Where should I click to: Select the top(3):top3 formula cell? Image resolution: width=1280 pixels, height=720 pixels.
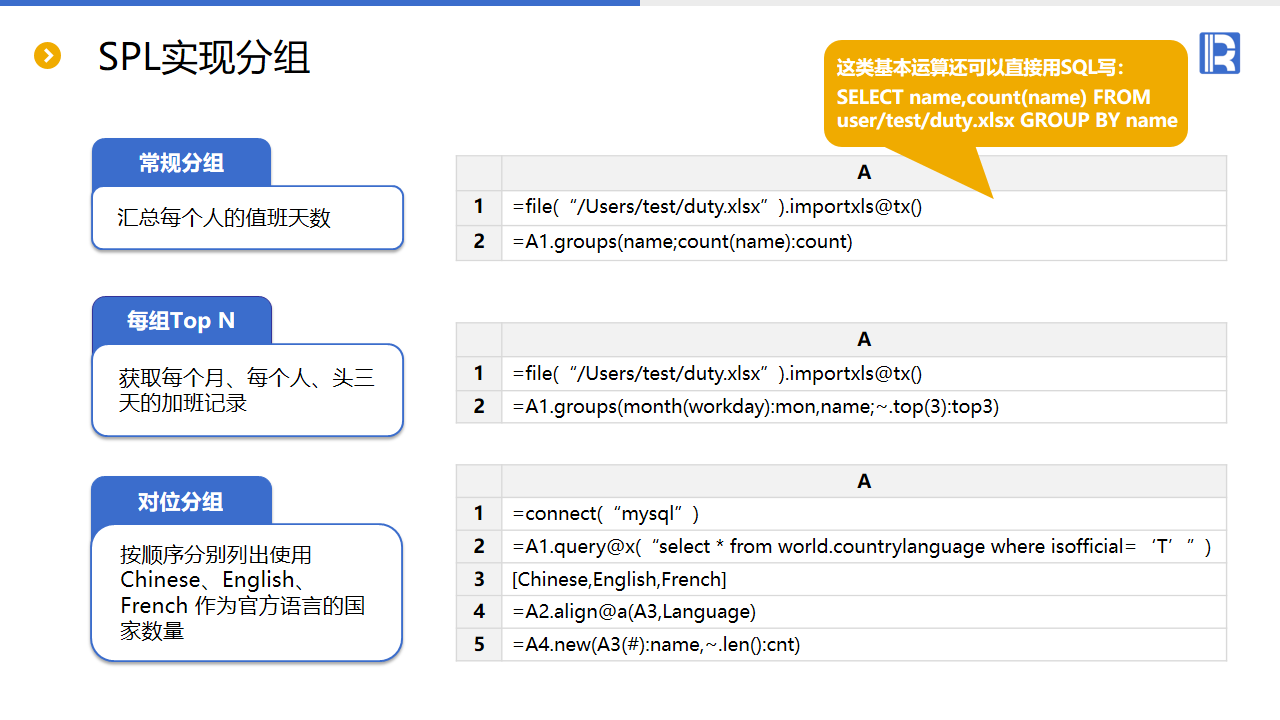pyautogui.click(x=863, y=406)
